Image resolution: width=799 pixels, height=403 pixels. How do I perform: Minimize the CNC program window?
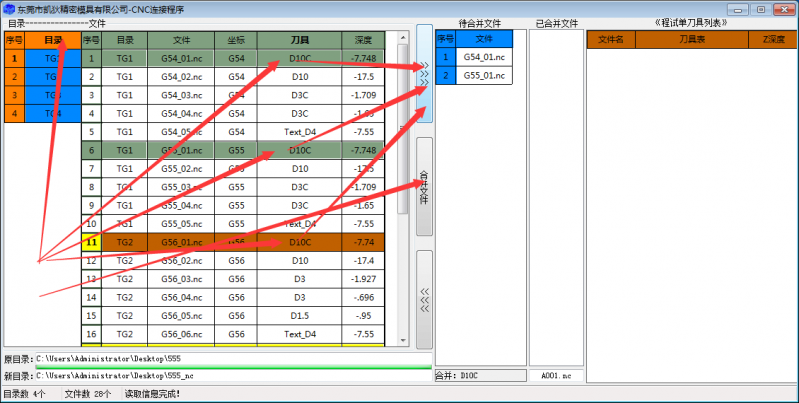[x=740, y=8]
